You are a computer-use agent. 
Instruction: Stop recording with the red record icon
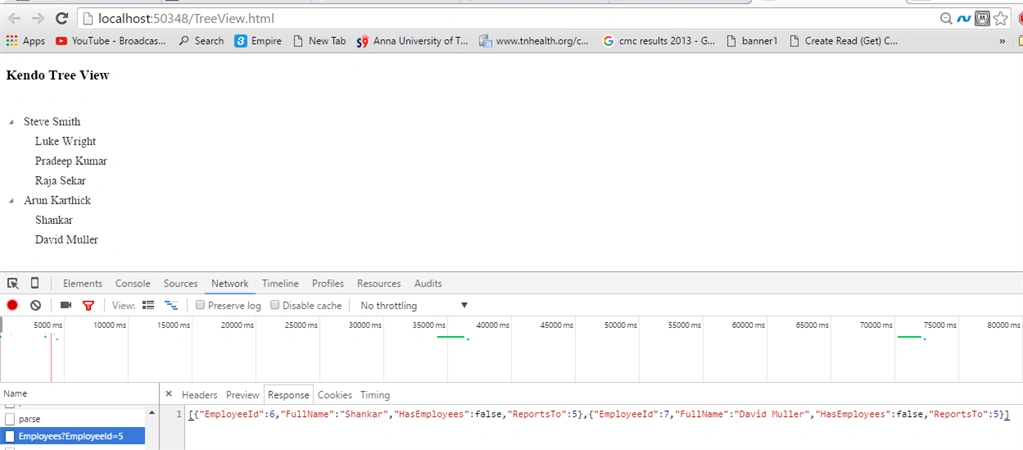[x=12, y=305]
